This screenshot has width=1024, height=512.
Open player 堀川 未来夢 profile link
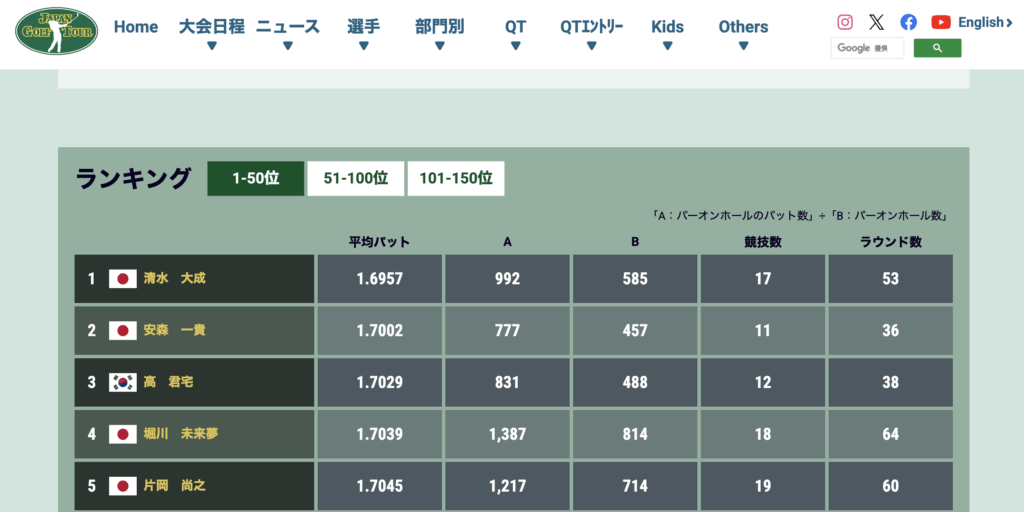[x=180, y=434]
